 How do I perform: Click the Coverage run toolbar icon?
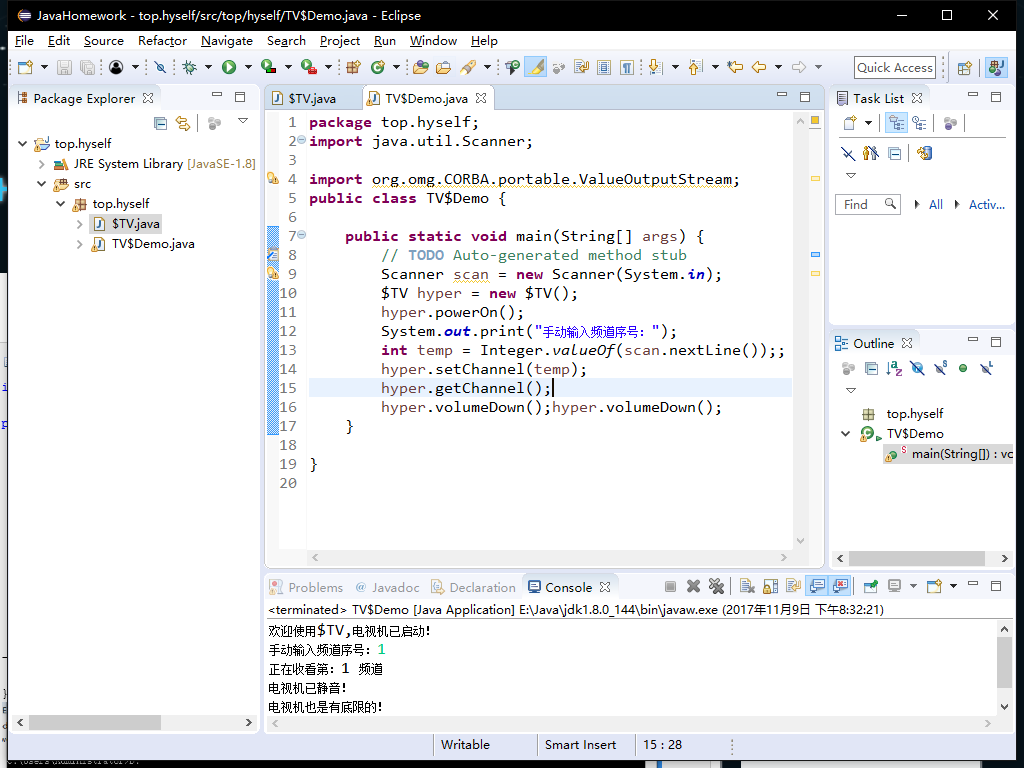coord(268,67)
